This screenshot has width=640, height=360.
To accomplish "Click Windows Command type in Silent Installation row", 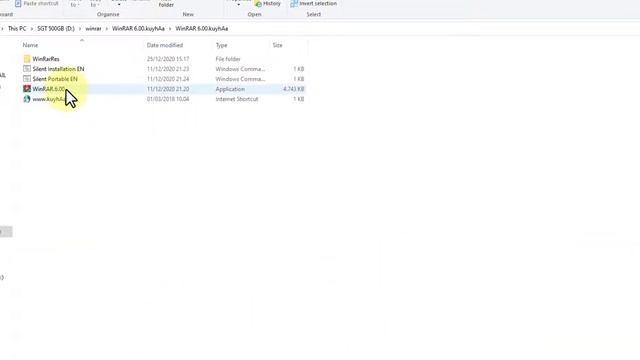I will click(240, 69).
